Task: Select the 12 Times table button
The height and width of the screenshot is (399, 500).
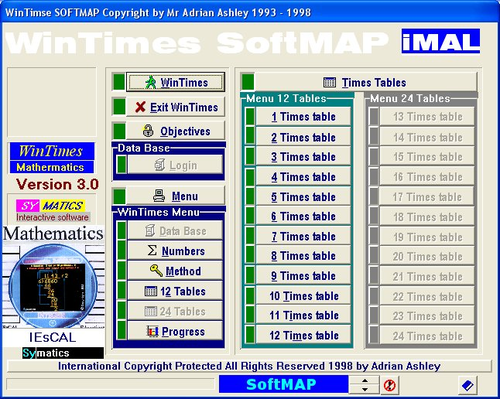Action: 303,335
